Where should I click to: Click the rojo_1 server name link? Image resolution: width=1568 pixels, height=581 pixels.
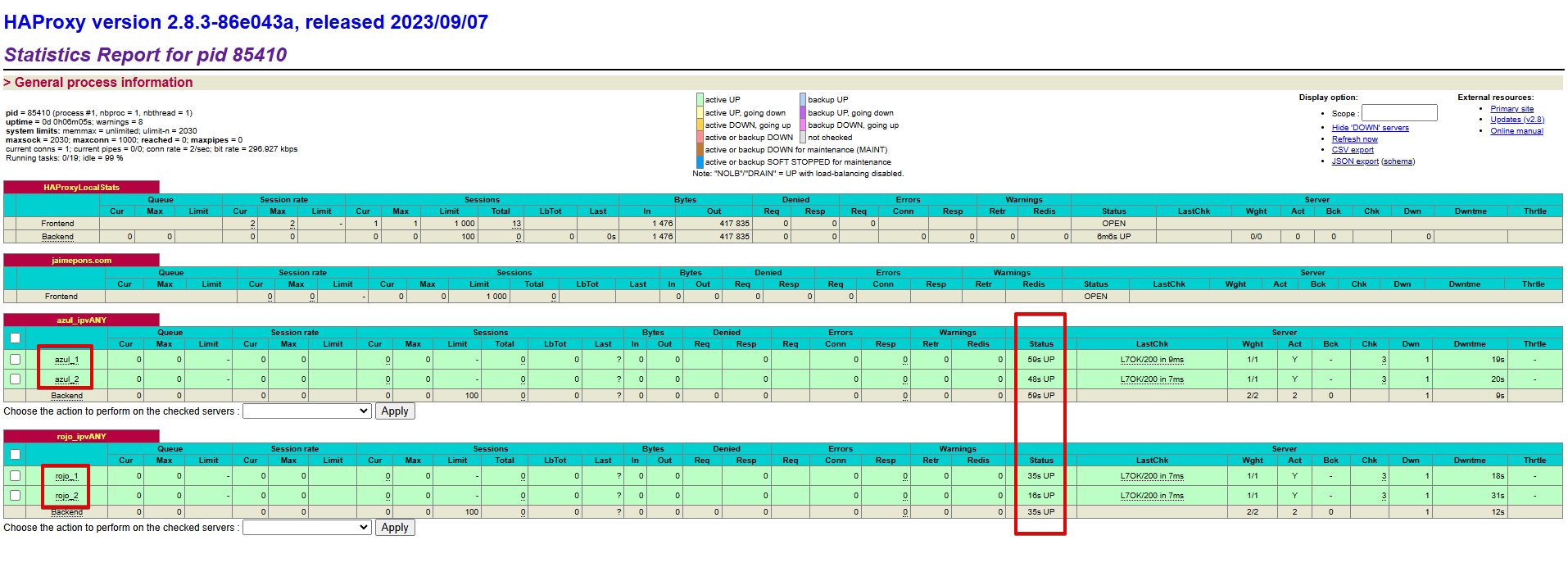tap(66, 476)
